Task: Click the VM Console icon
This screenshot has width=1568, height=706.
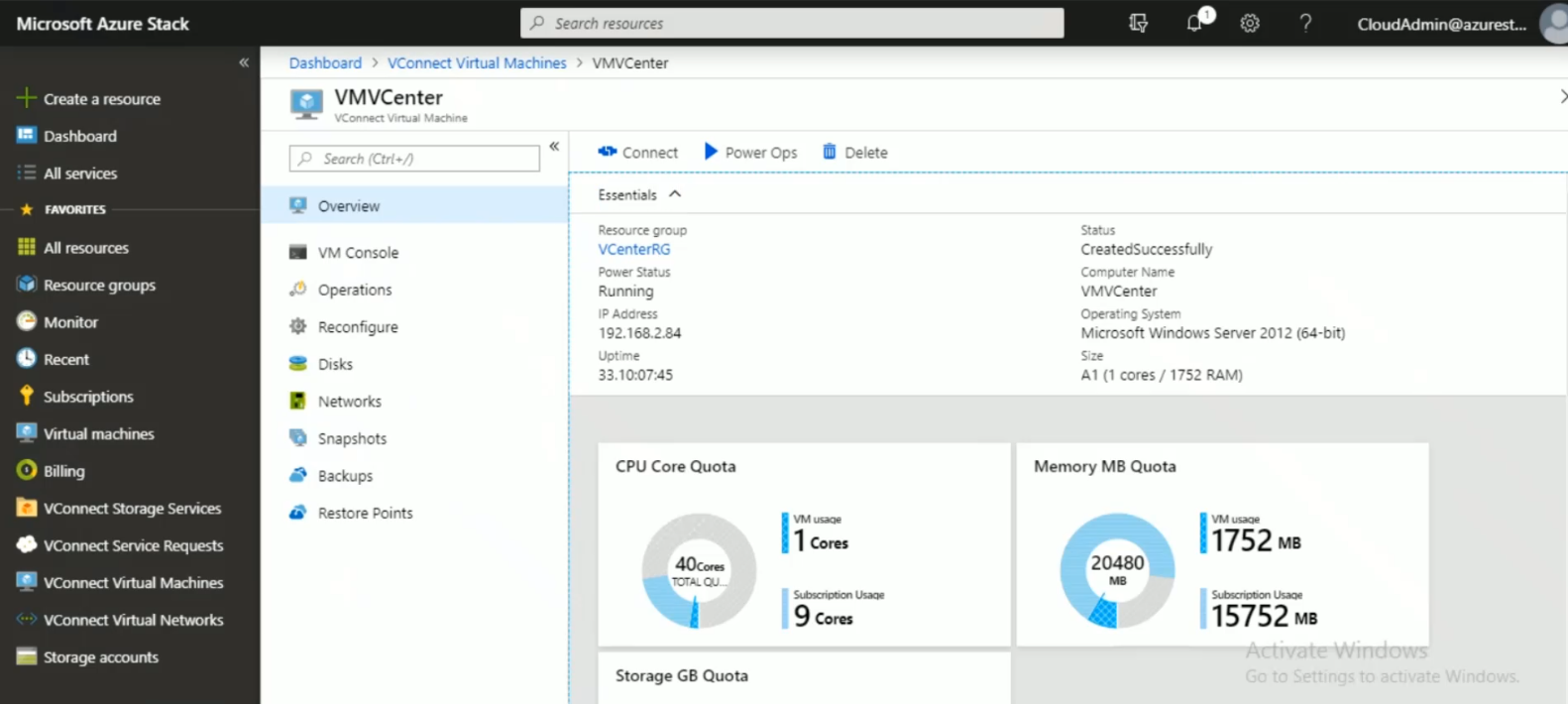Action: click(297, 252)
